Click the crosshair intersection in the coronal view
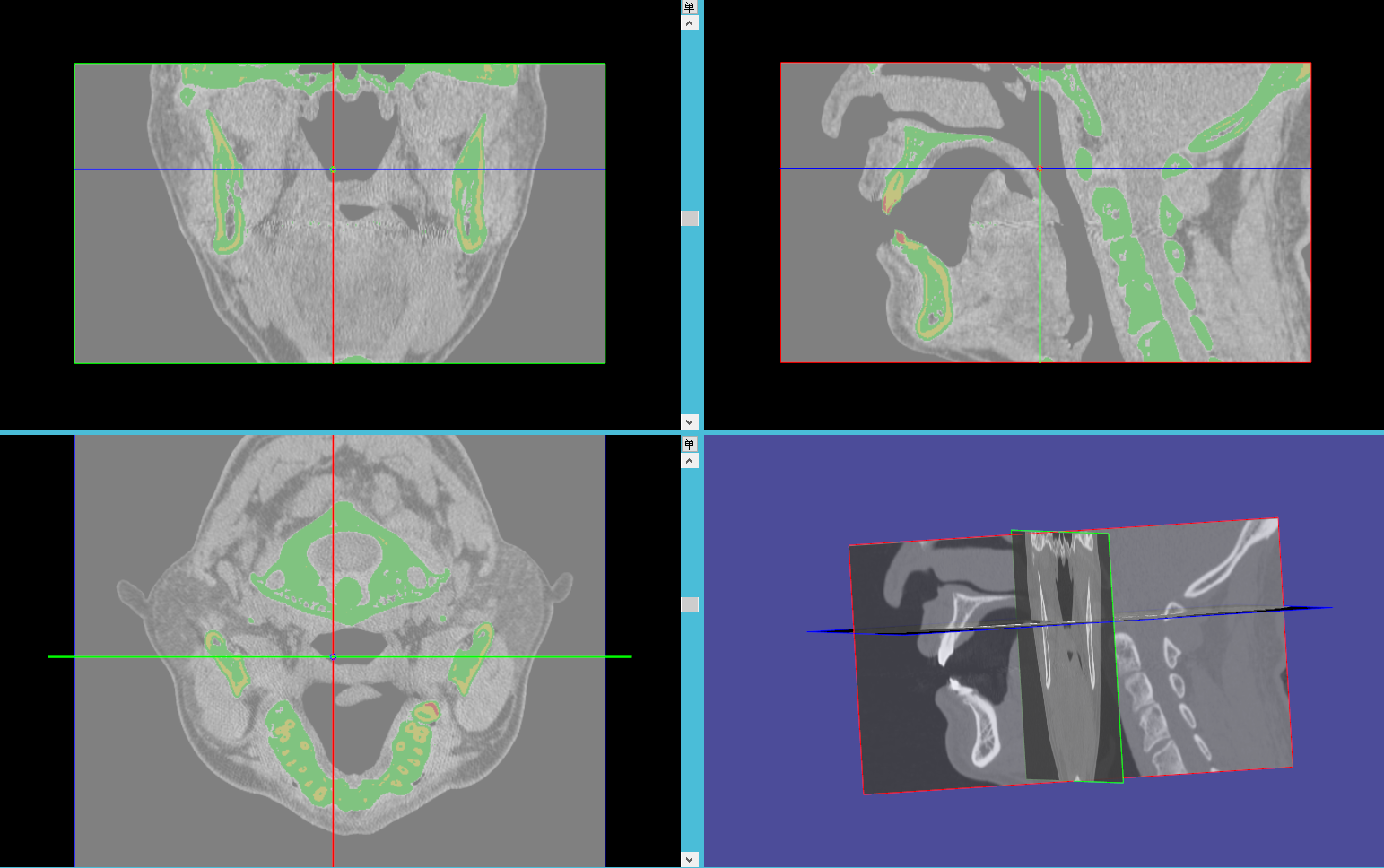Image resolution: width=1384 pixels, height=868 pixels. coord(333,169)
